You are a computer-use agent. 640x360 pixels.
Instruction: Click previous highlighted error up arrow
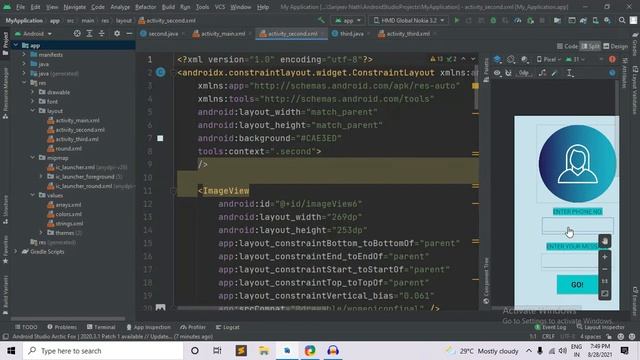pyautogui.click(x=463, y=59)
